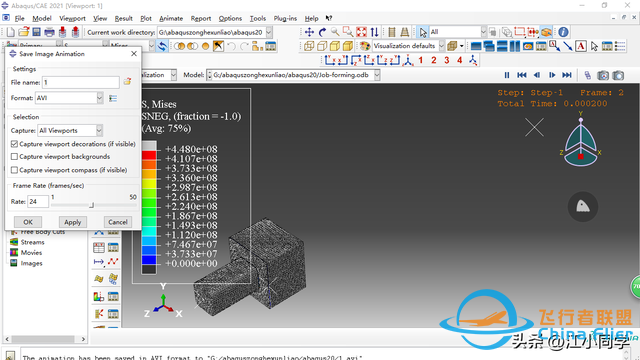Viewport: 640px width, 360px height.
Task: Enable Capture viewport backgrounds
Action: 15,157
